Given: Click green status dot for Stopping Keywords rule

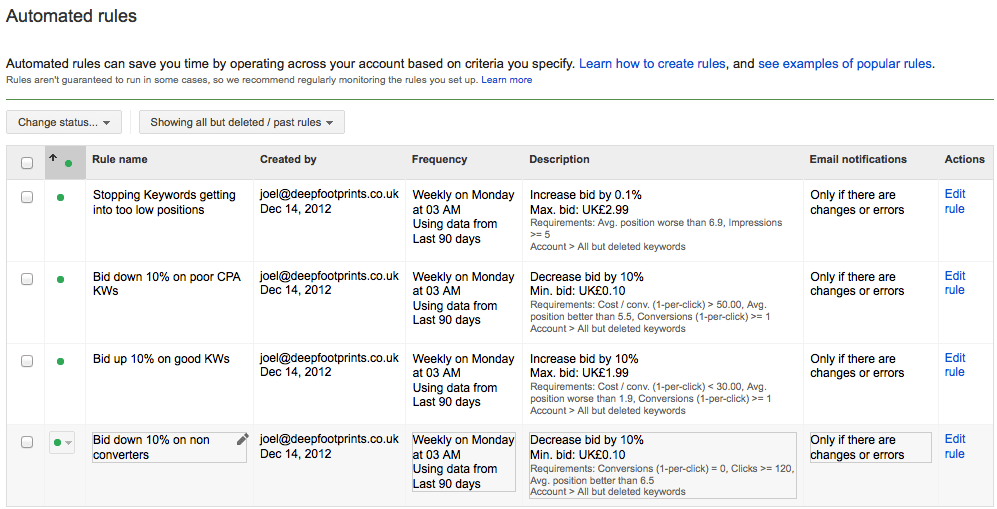Looking at the screenshot, I should 60,197.
